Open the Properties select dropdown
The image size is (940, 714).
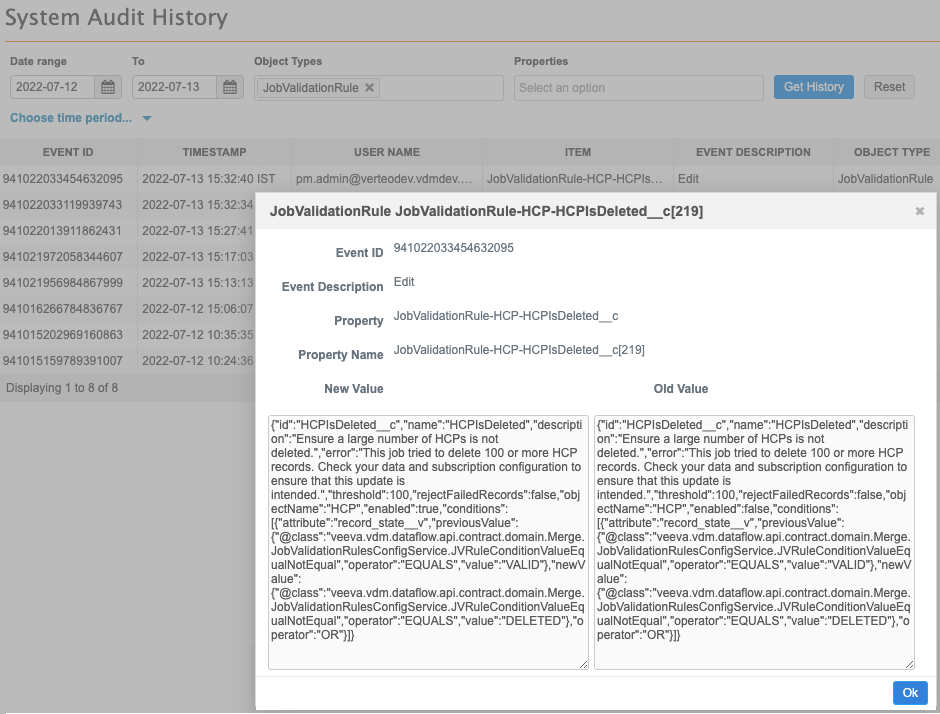click(x=638, y=88)
